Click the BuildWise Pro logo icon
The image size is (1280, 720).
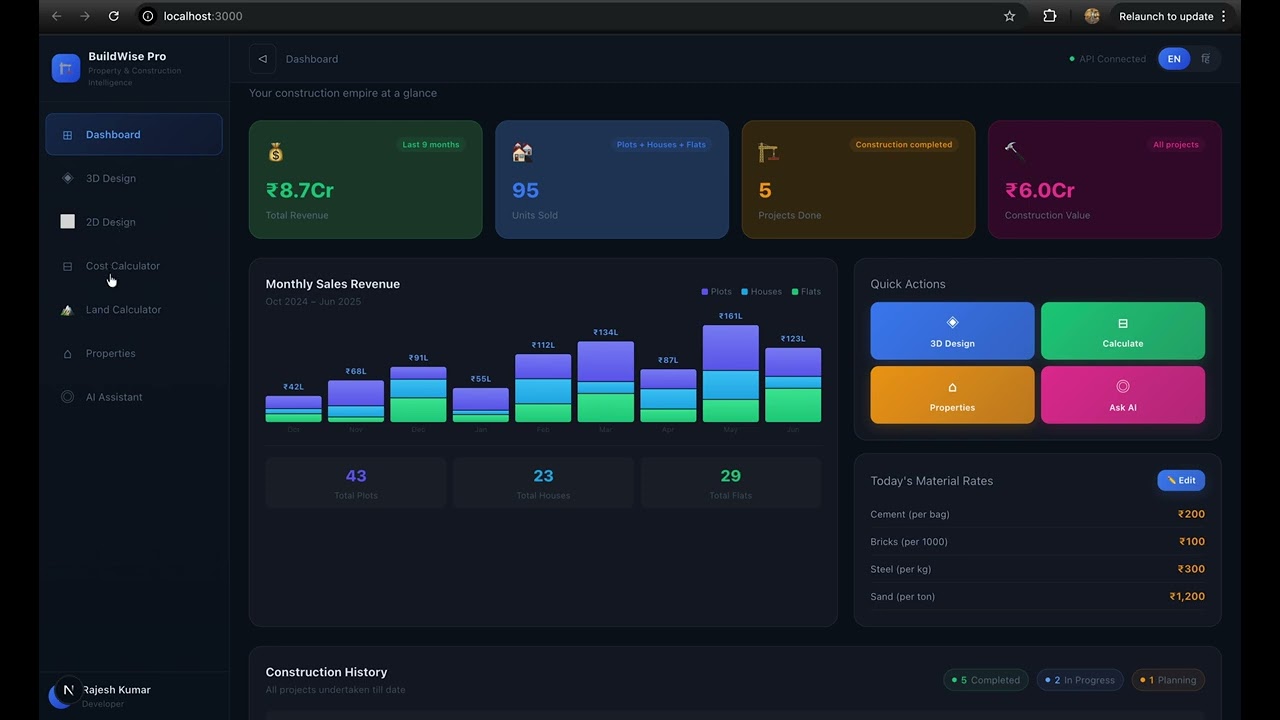[66, 68]
